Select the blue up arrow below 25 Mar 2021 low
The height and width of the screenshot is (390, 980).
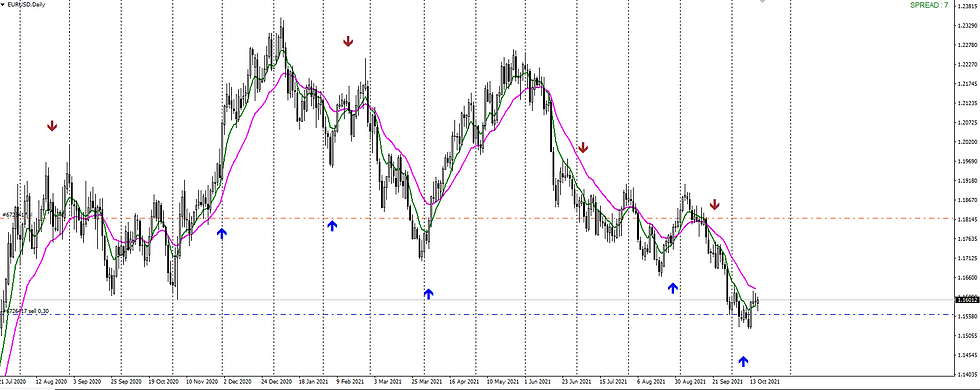click(x=428, y=294)
